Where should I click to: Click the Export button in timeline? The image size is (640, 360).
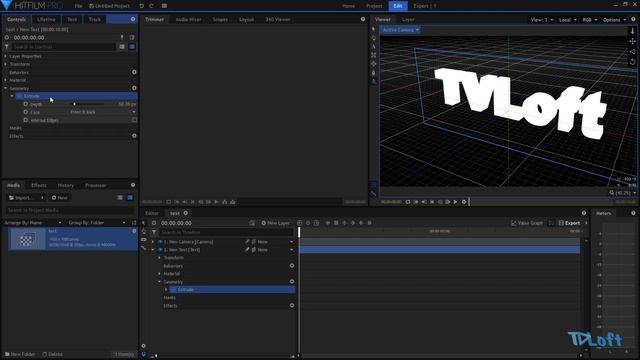coord(569,223)
